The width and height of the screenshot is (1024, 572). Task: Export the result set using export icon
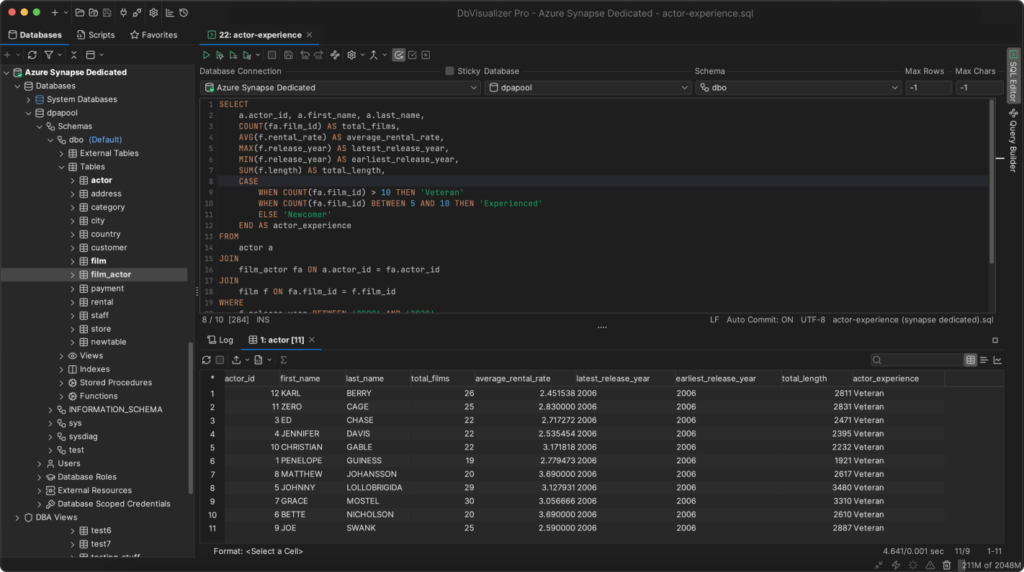[236, 360]
